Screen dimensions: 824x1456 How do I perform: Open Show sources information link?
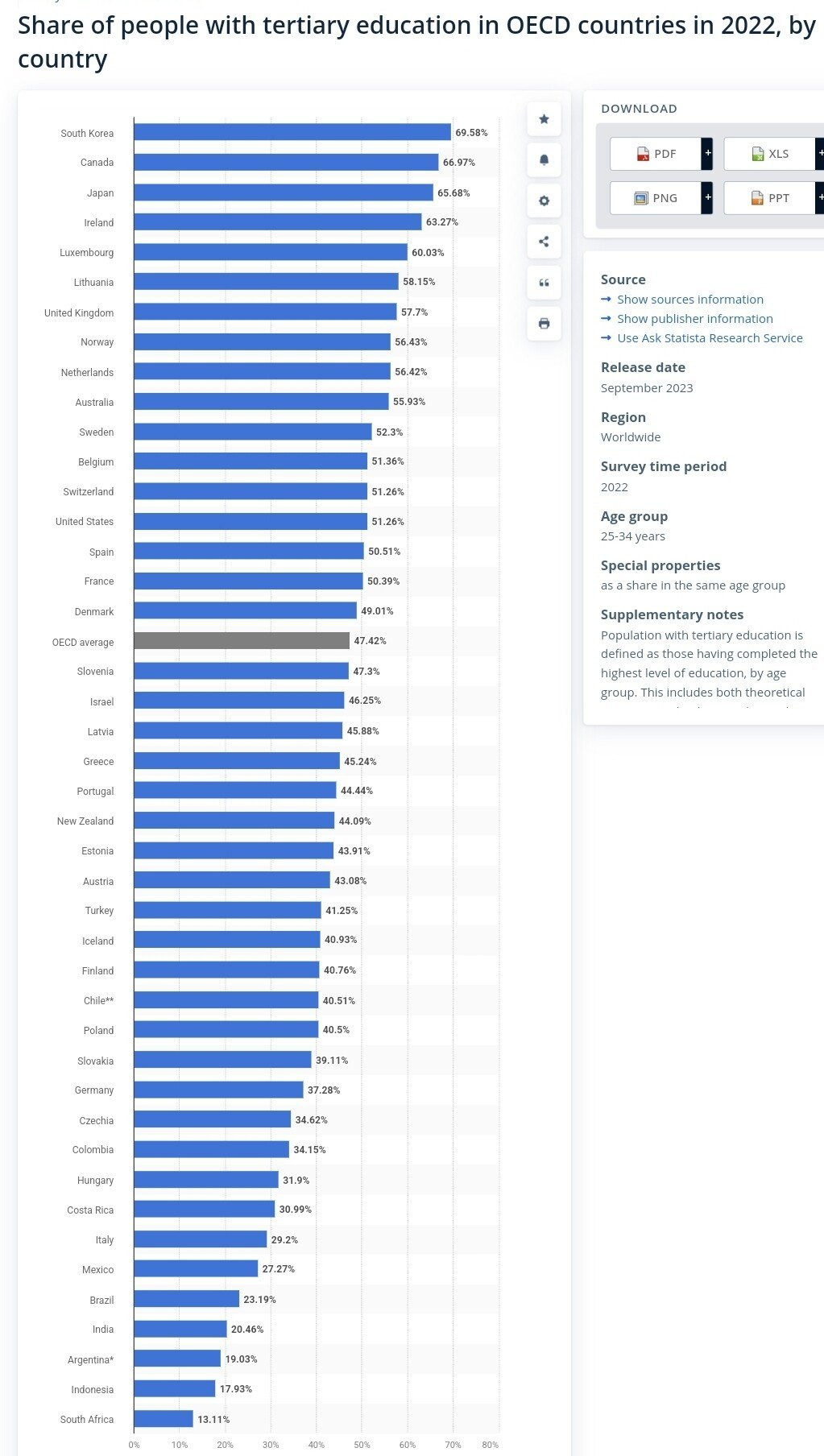(x=689, y=300)
